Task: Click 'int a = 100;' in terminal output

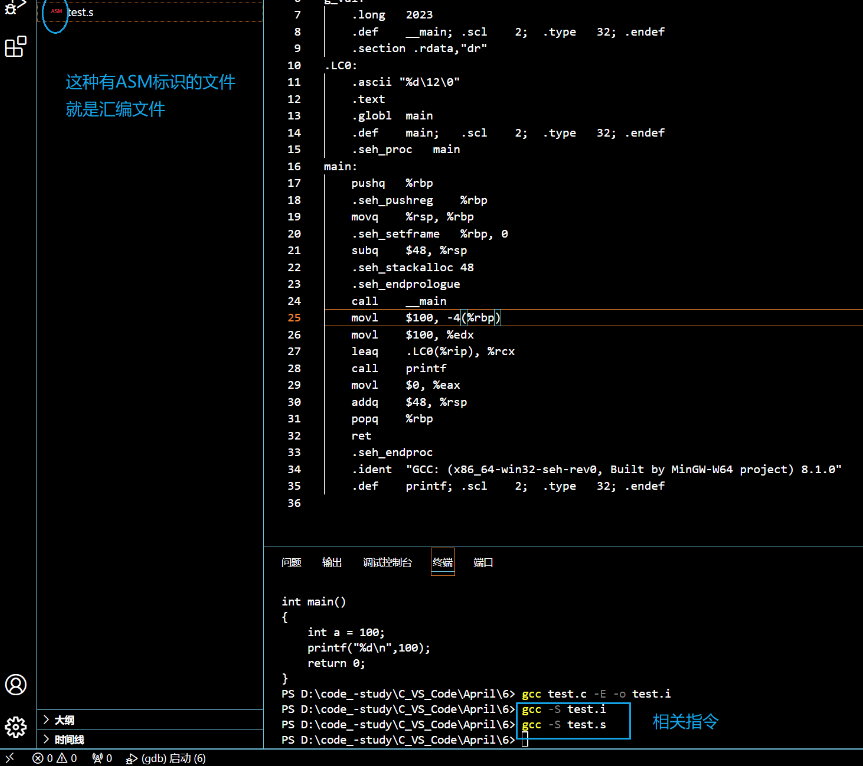Action: pyautogui.click(x=346, y=632)
